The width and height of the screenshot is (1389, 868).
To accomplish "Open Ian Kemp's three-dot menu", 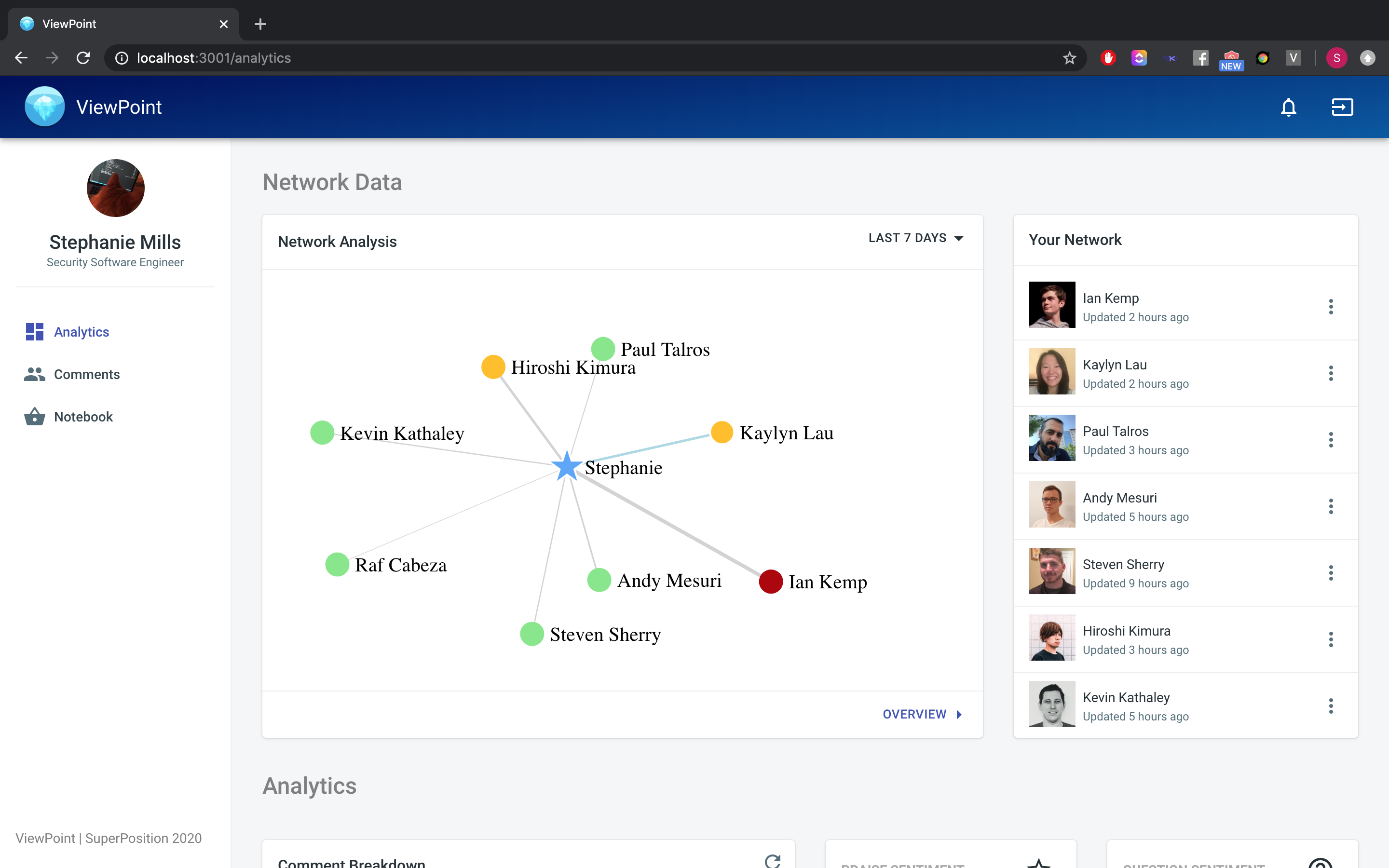I will (x=1331, y=307).
